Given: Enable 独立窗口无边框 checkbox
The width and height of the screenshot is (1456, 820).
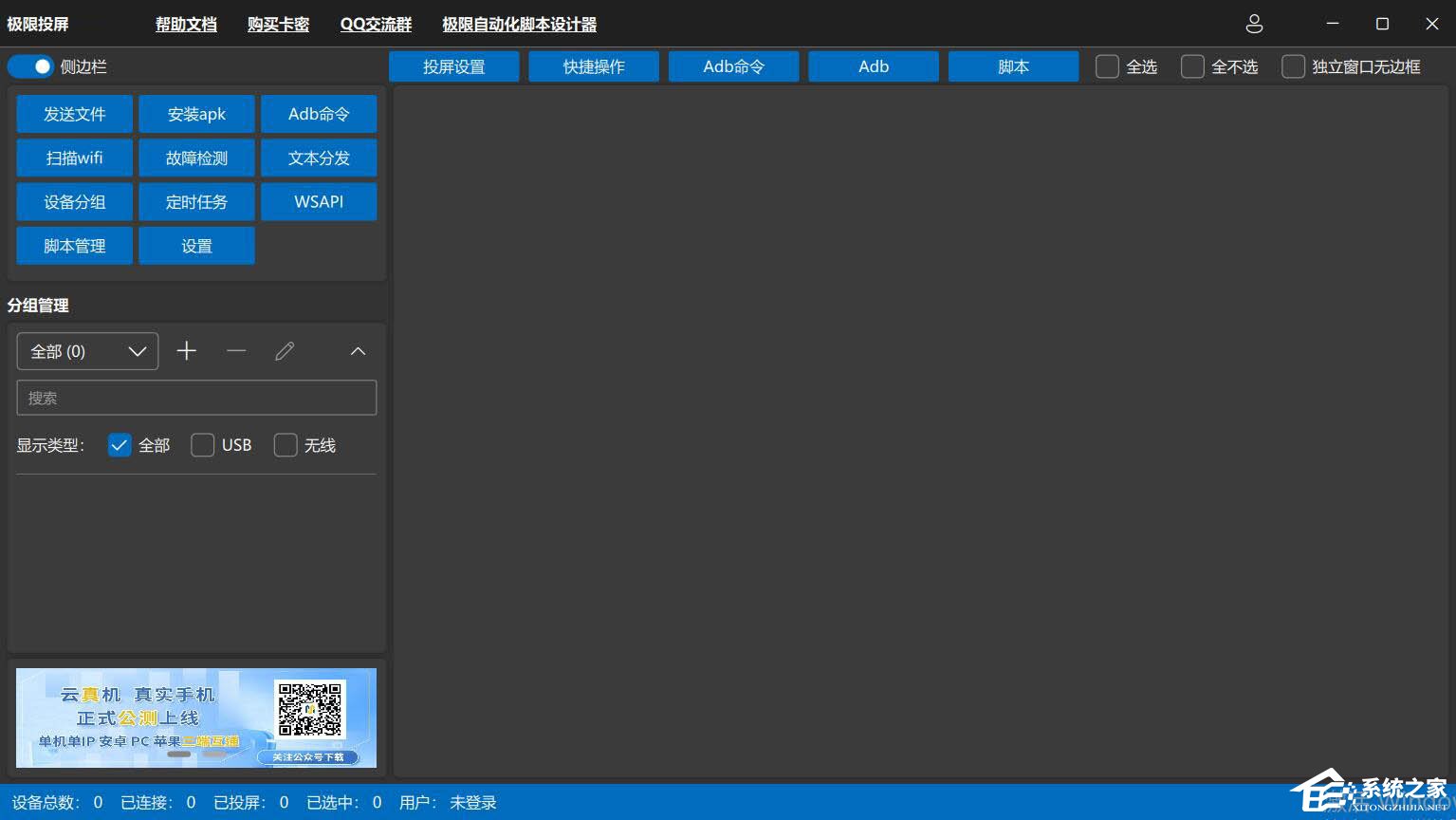Looking at the screenshot, I should (x=1293, y=66).
